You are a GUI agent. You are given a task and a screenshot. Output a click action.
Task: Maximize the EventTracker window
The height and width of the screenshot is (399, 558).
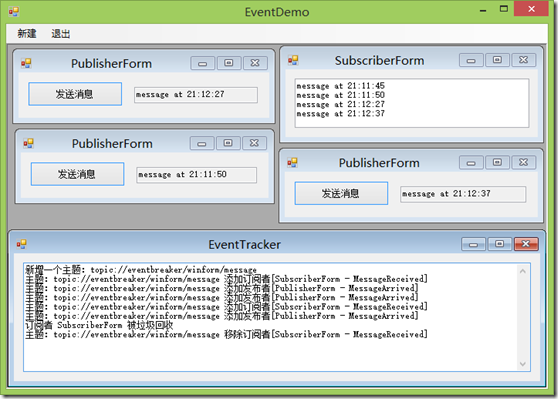pos(500,244)
